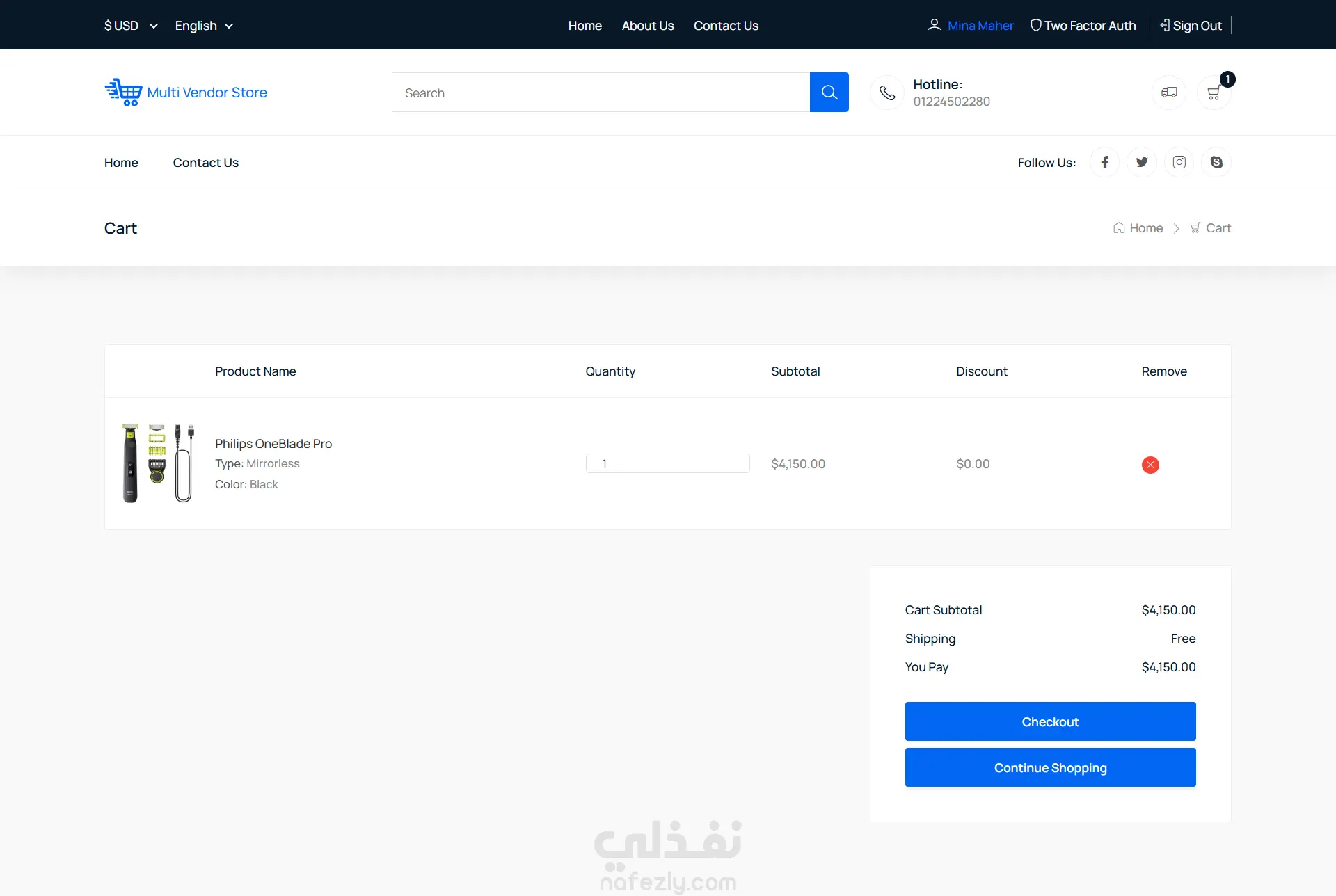Click the $0.00 discount value

pos(973,464)
